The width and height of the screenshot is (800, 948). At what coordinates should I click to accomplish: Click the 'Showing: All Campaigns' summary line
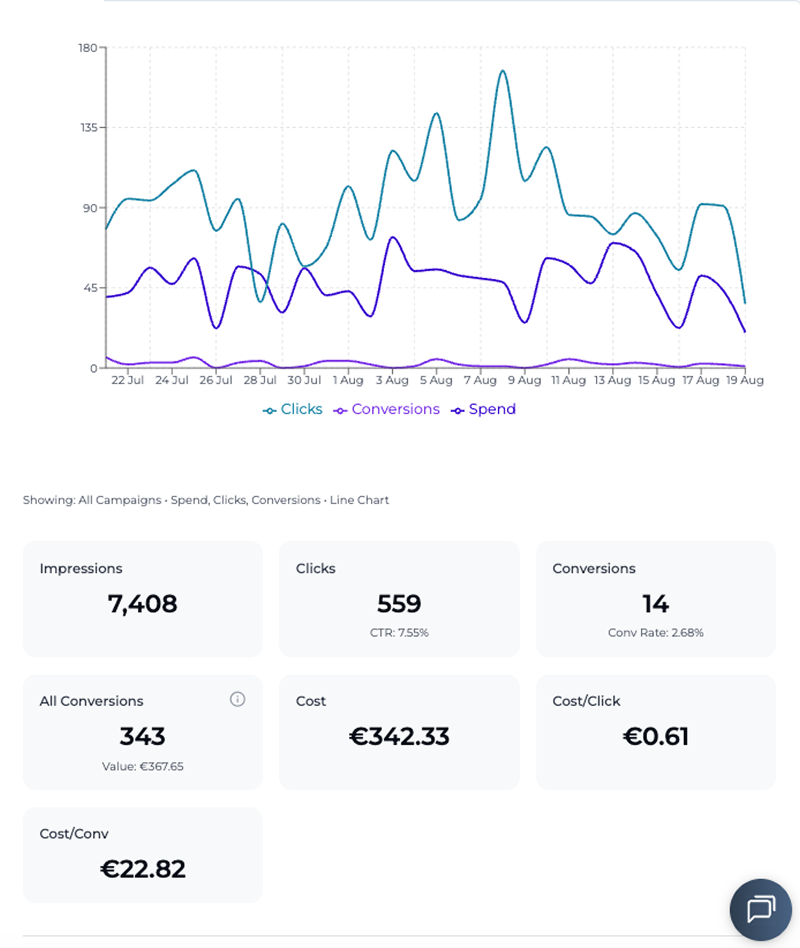pyautogui.click(x=206, y=500)
